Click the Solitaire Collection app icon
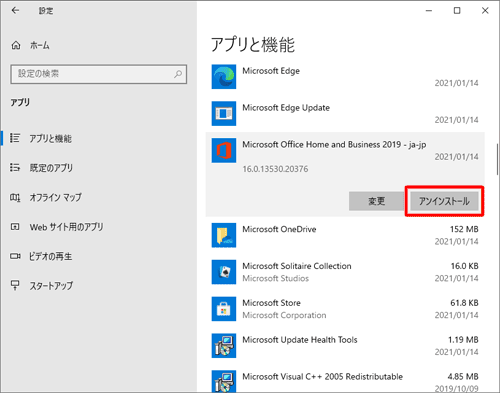 224,272
